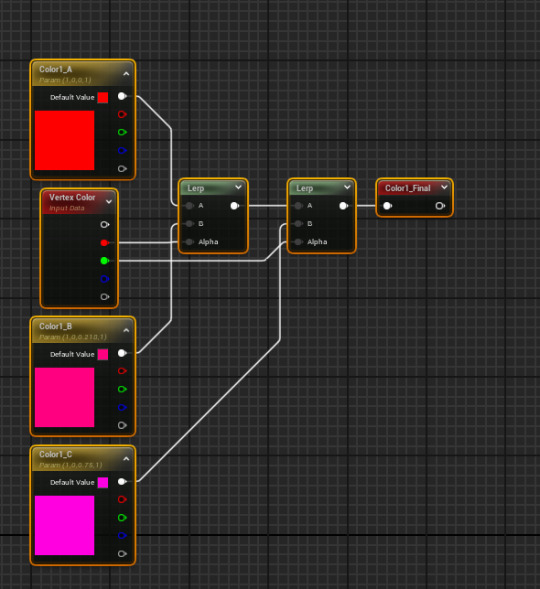Viewport: 540px width, 589px height.
Task: Click the RGB output pin of Vertex Color
Action: click(105, 225)
